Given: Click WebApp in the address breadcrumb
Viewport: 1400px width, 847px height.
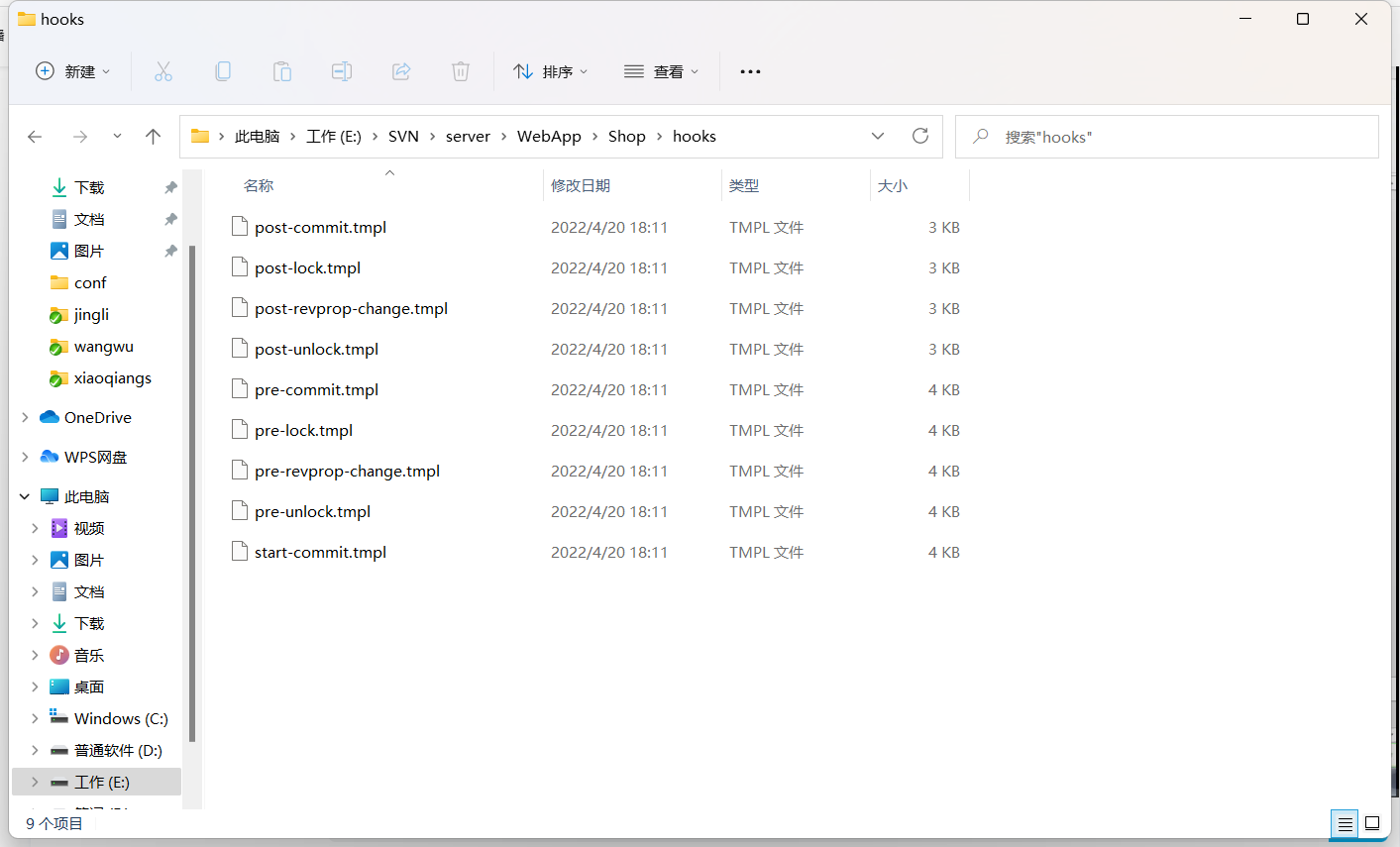Looking at the screenshot, I should (x=549, y=137).
